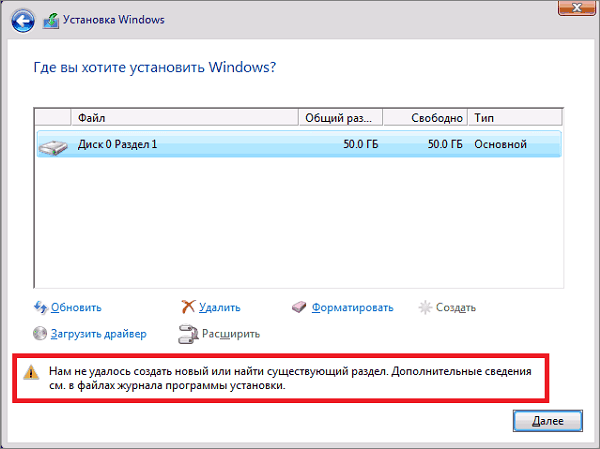Click the blue back arrow button
The height and width of the screenshot is (449, 600).
click(23, 20)
